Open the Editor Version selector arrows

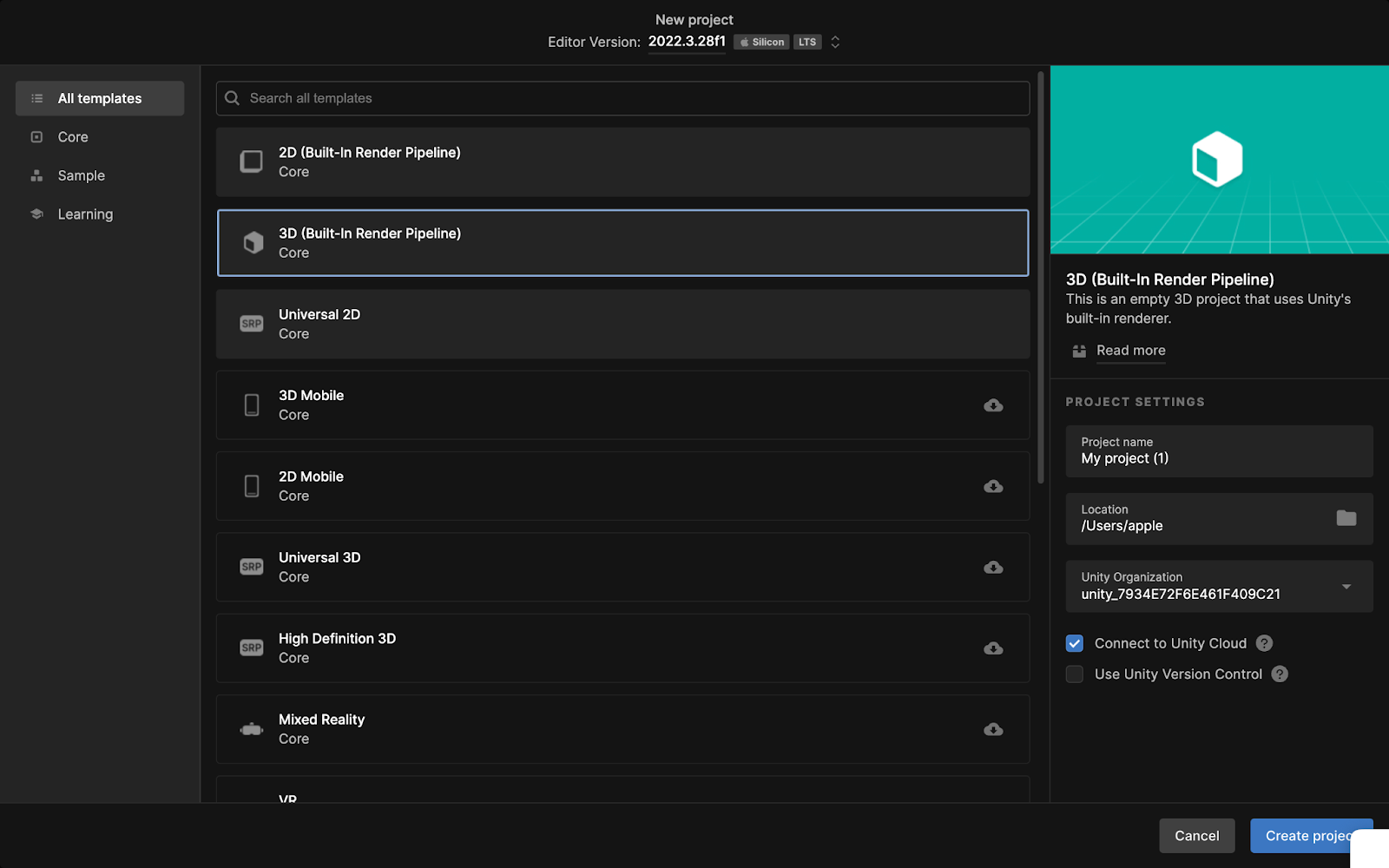click(x=835, y=42)
